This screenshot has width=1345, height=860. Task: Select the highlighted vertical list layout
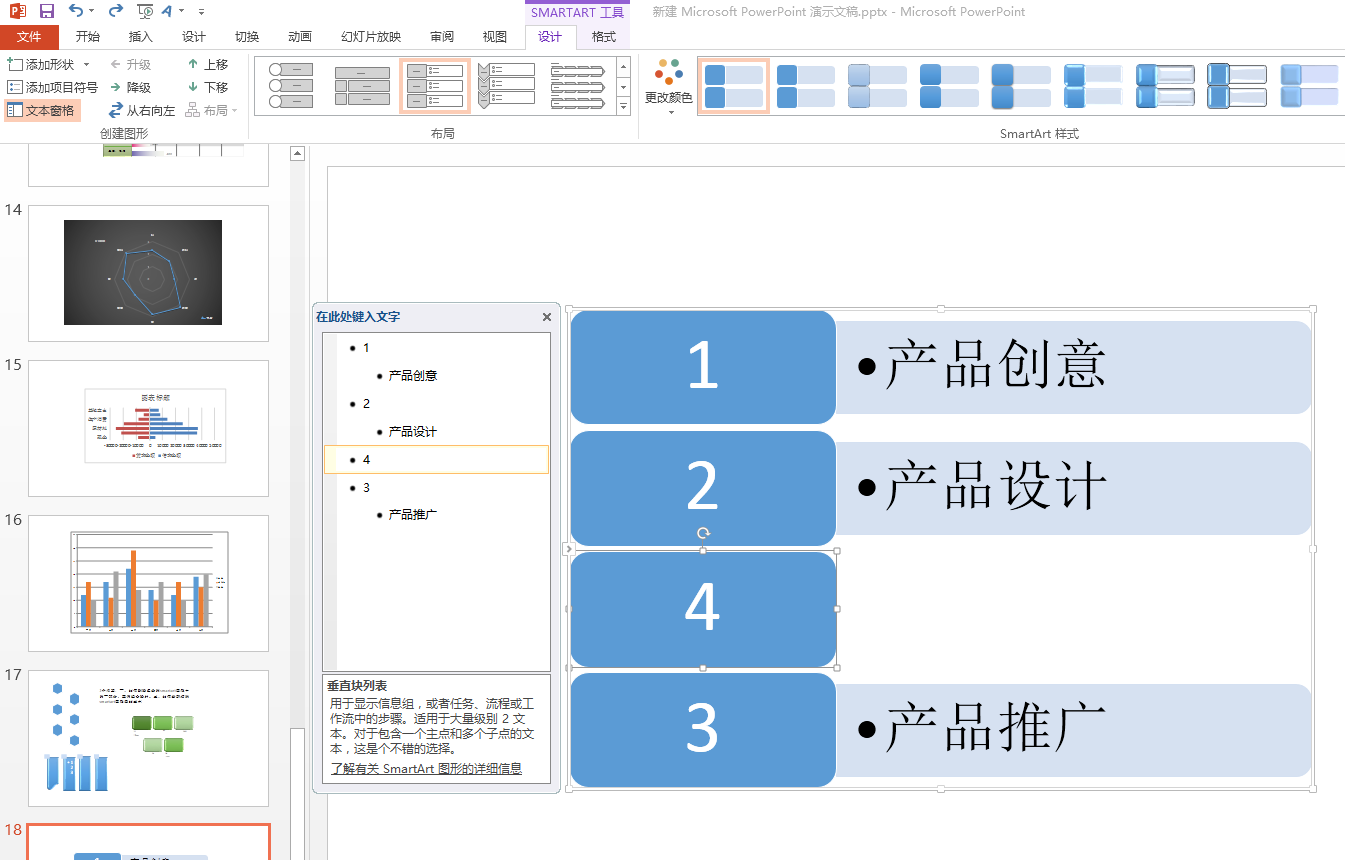pos(435,87)
